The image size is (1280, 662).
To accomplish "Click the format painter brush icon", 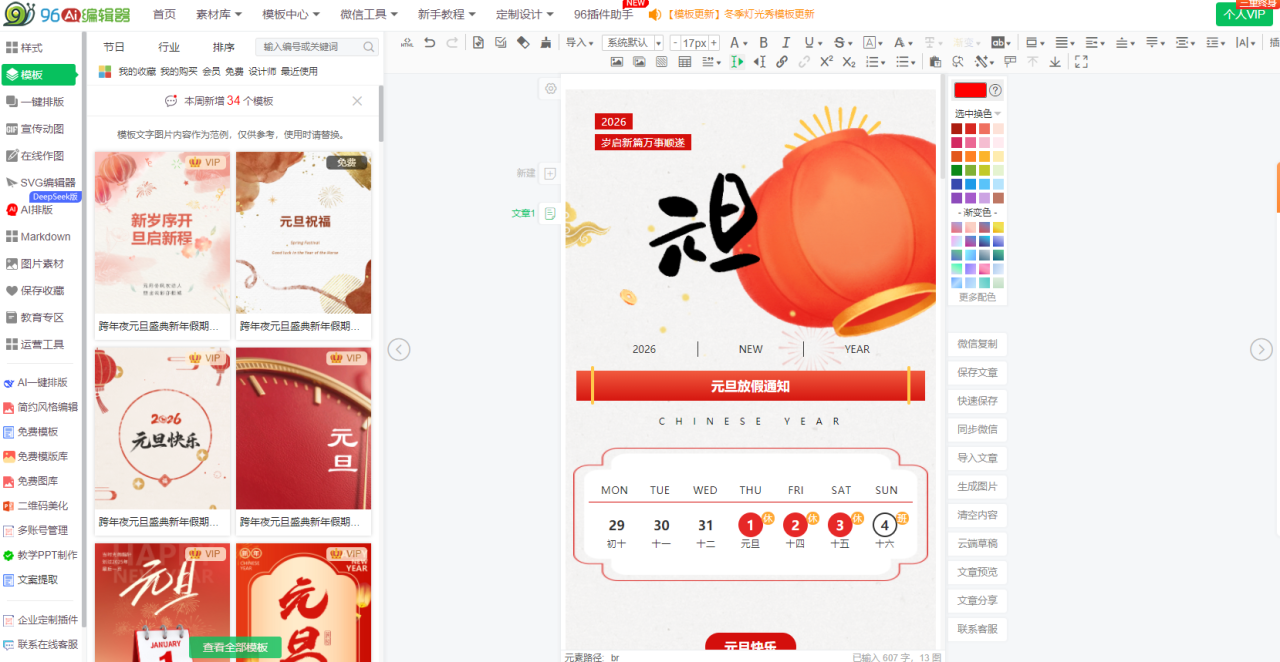I will (545, 43).
